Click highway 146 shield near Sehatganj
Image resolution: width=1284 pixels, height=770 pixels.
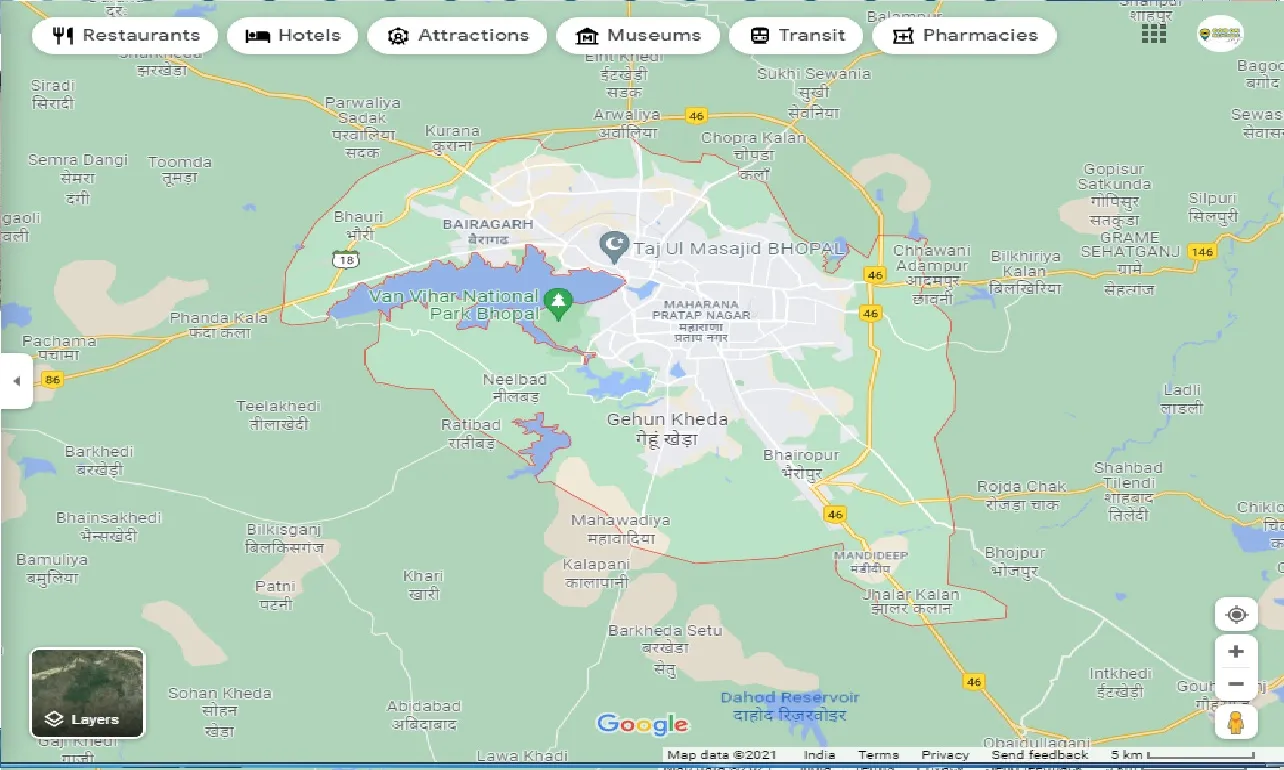[x=1202, y=252]
